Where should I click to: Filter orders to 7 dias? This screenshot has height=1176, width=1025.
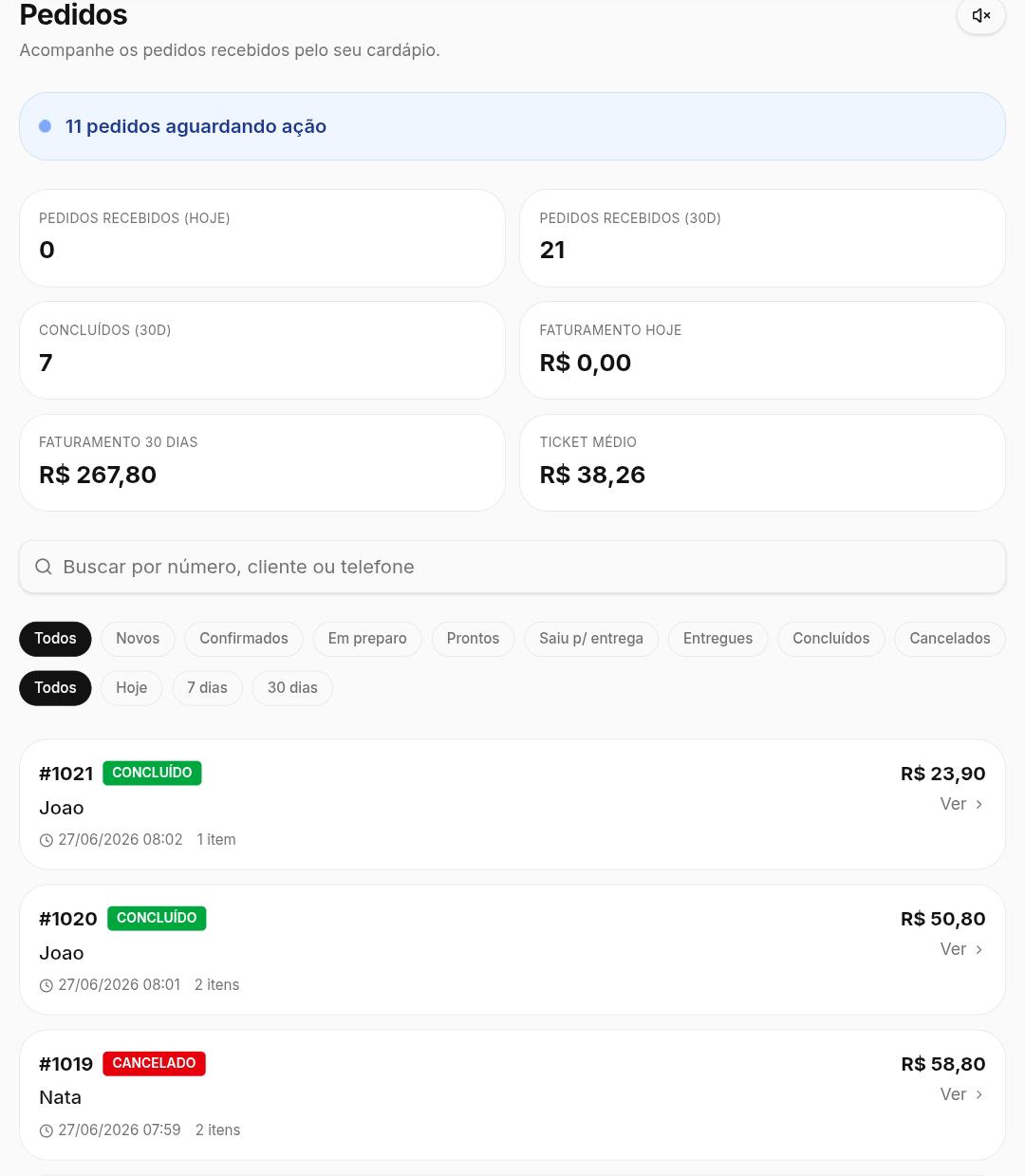pos(207,688)
